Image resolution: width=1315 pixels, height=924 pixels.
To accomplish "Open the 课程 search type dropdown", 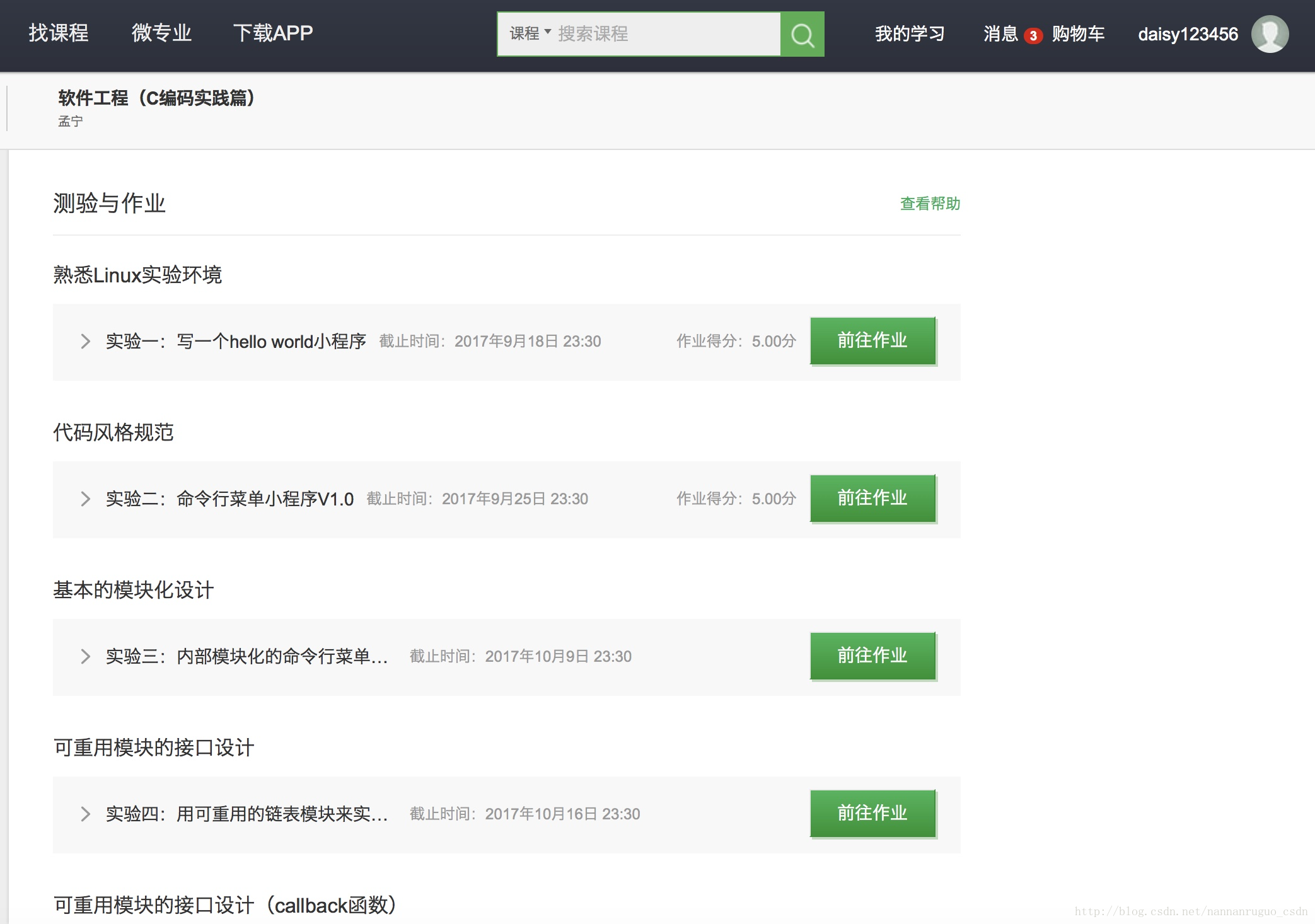I will pyautogui.click(x=530, y=33).
